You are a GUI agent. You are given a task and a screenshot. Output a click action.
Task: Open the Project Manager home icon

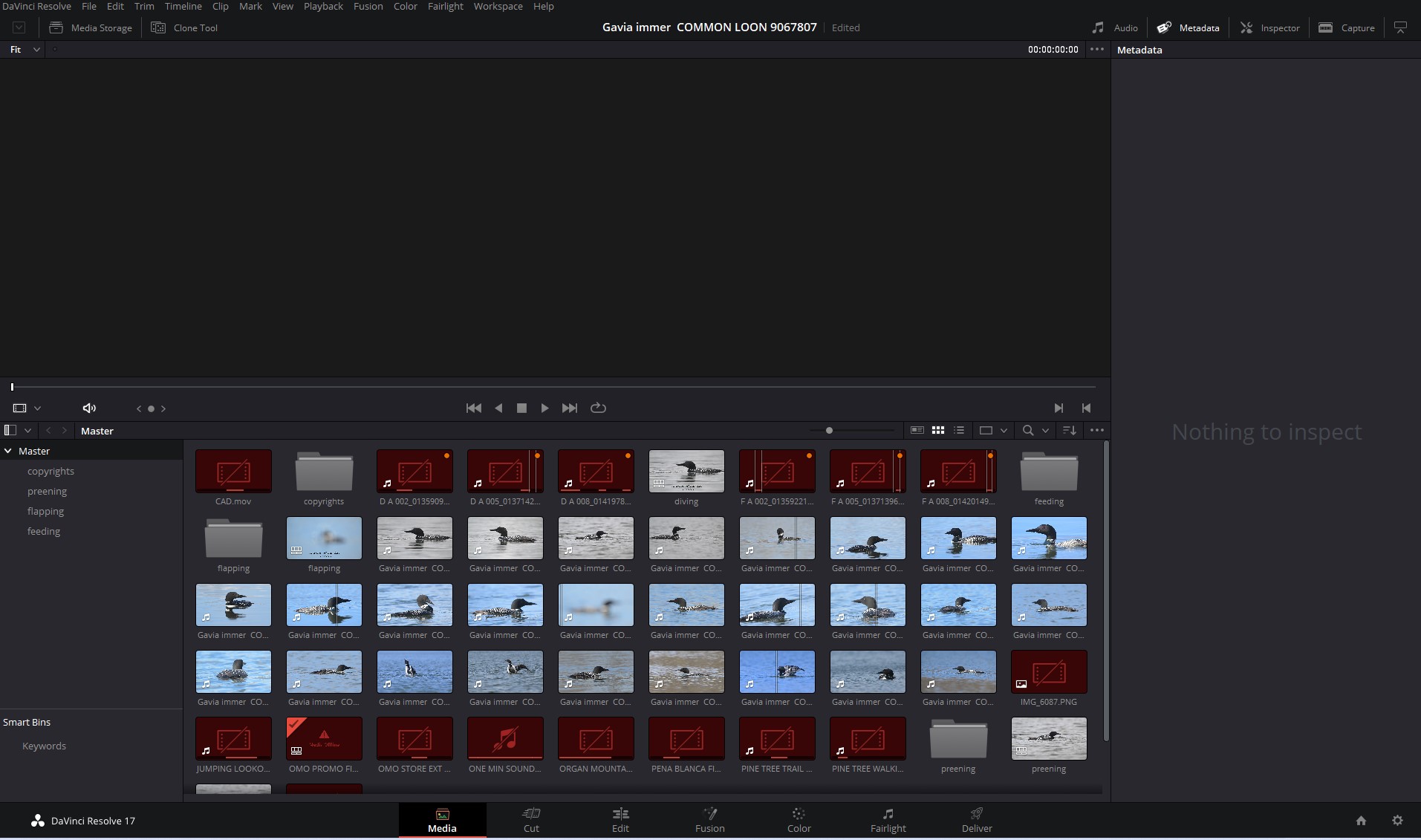[1361, 821]
